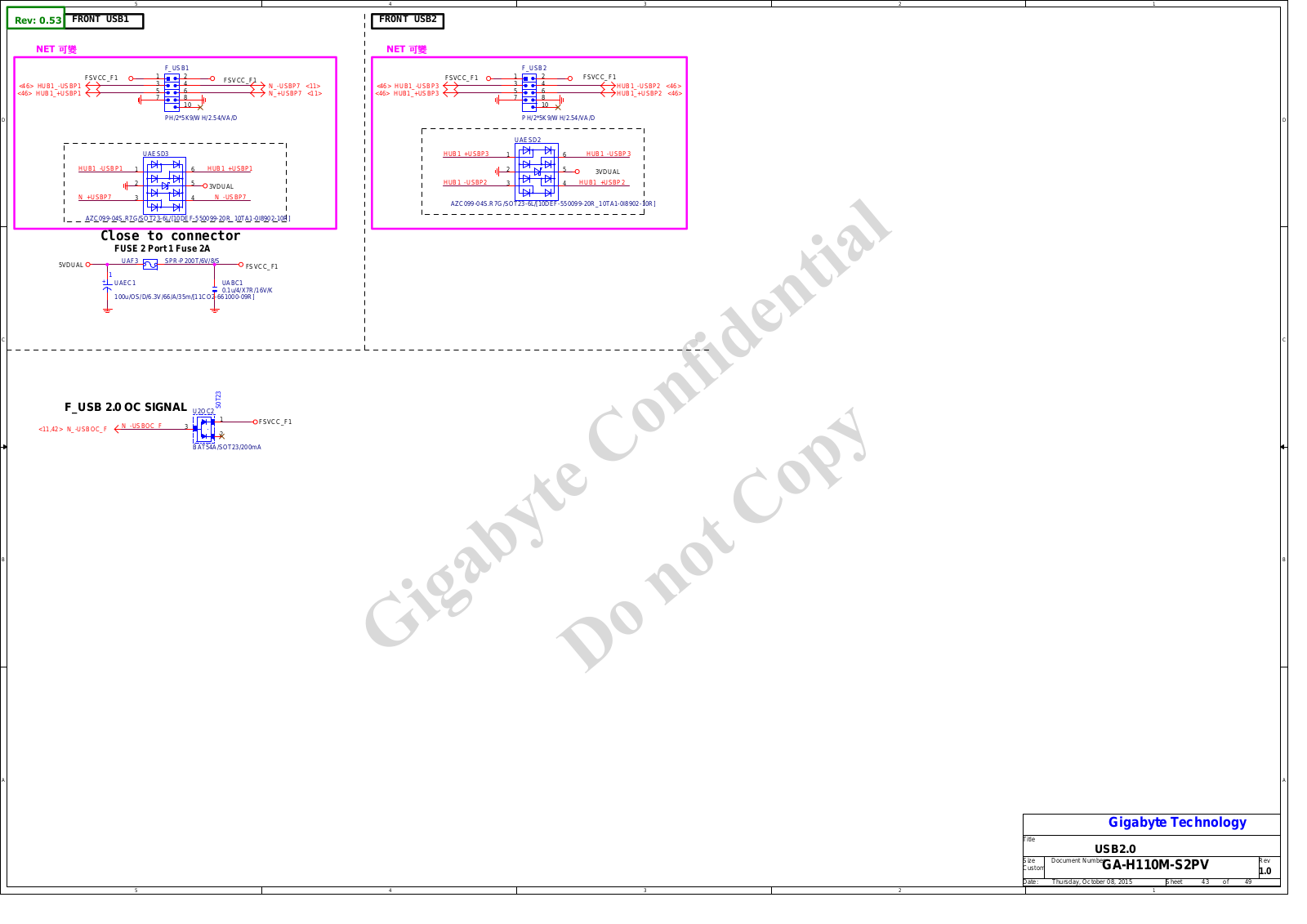
Task: Click ground symbol at UAESD2 pin 2
Action: point(497,172)
